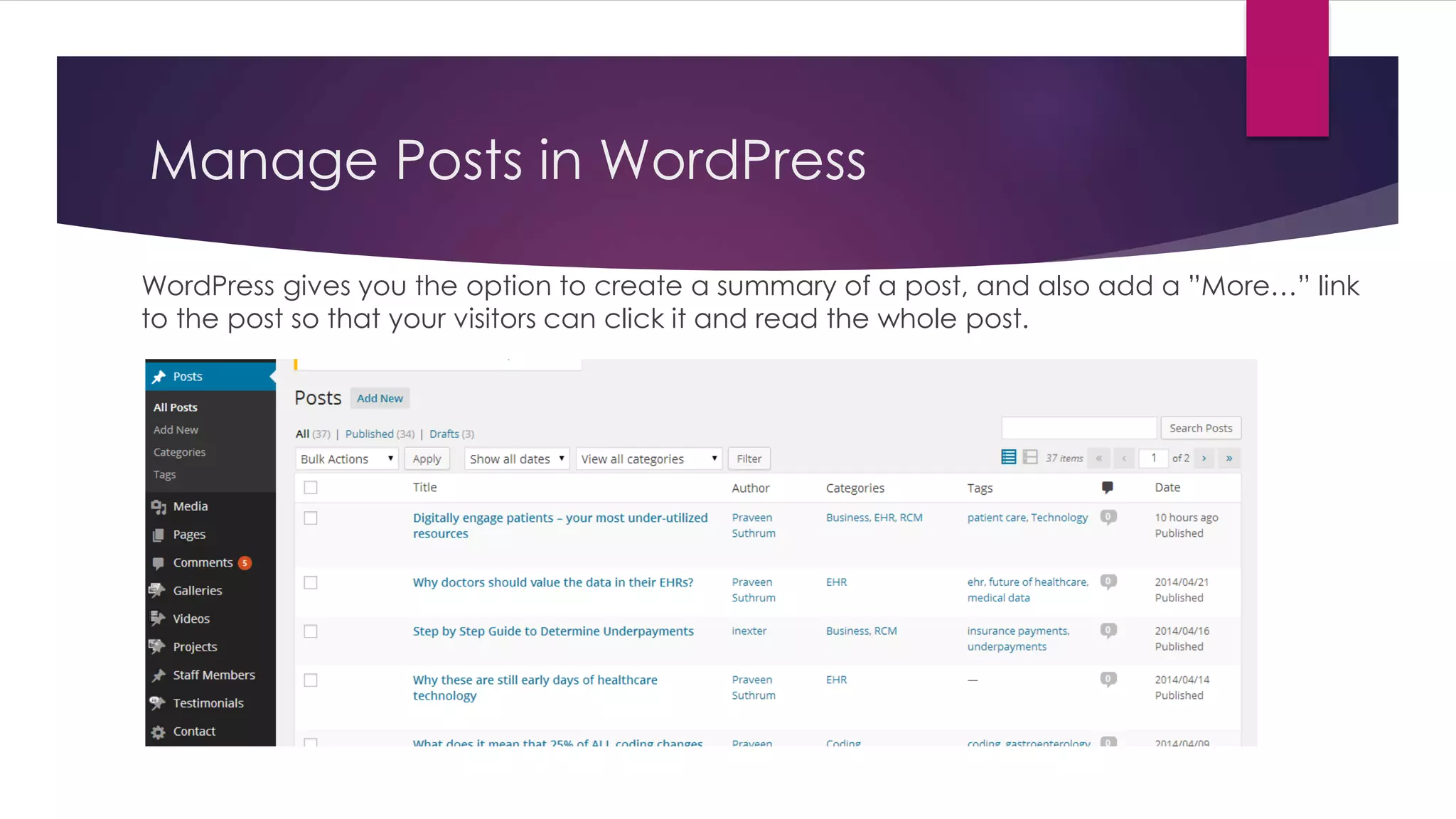The height and width of the screenshot is (819, 1456).
Task: Click the Filter button
Action: (x=749, y=459)
